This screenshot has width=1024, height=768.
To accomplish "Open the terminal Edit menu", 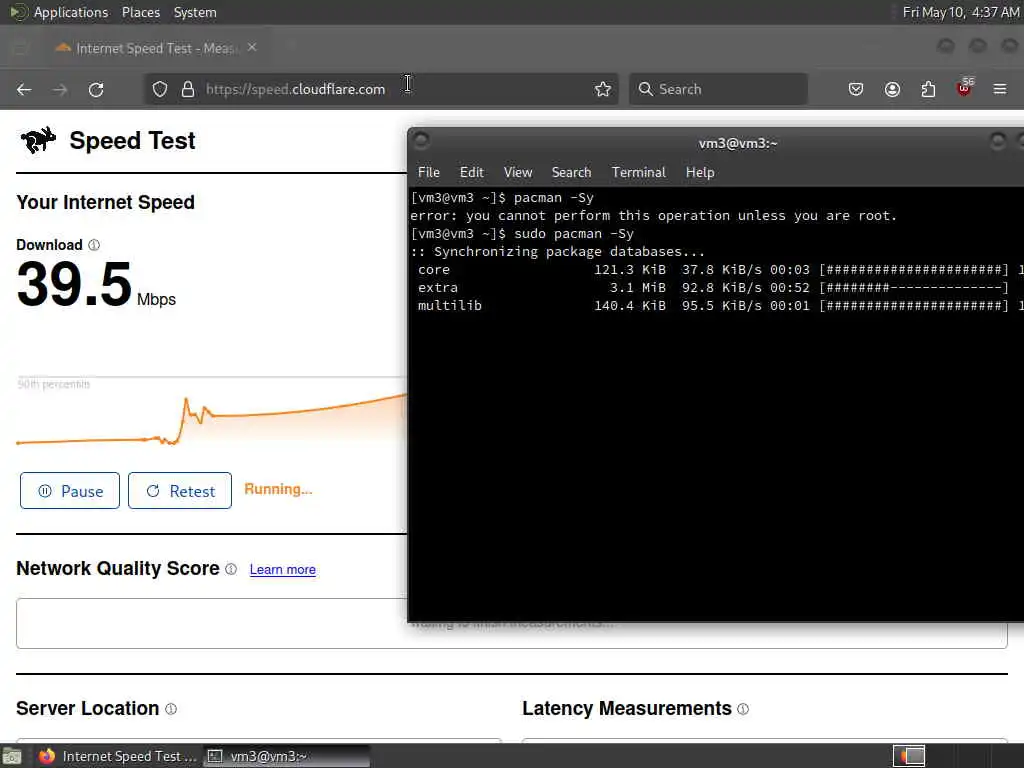I will [472, 172].
